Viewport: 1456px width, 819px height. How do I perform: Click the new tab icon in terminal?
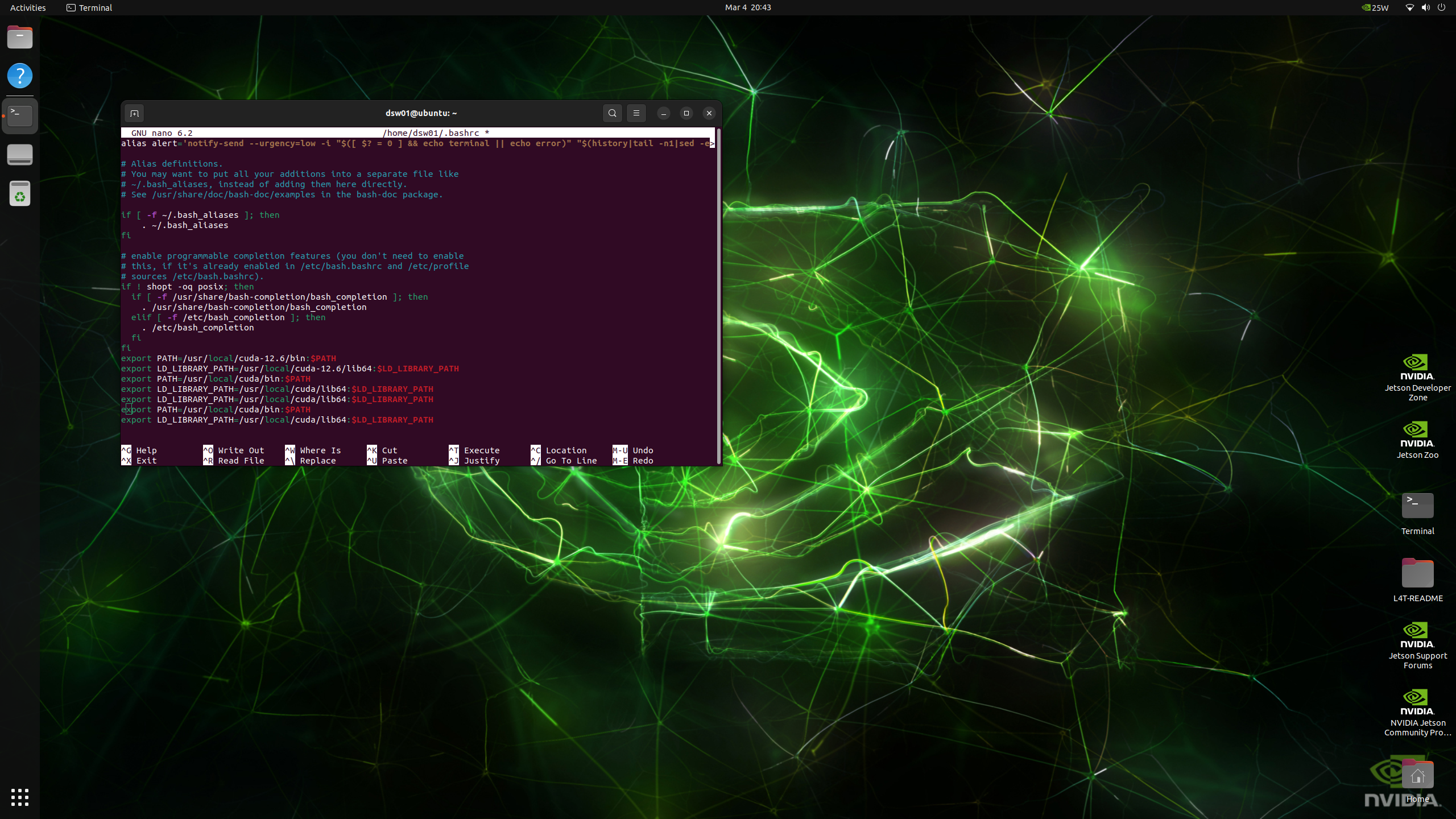134,113
